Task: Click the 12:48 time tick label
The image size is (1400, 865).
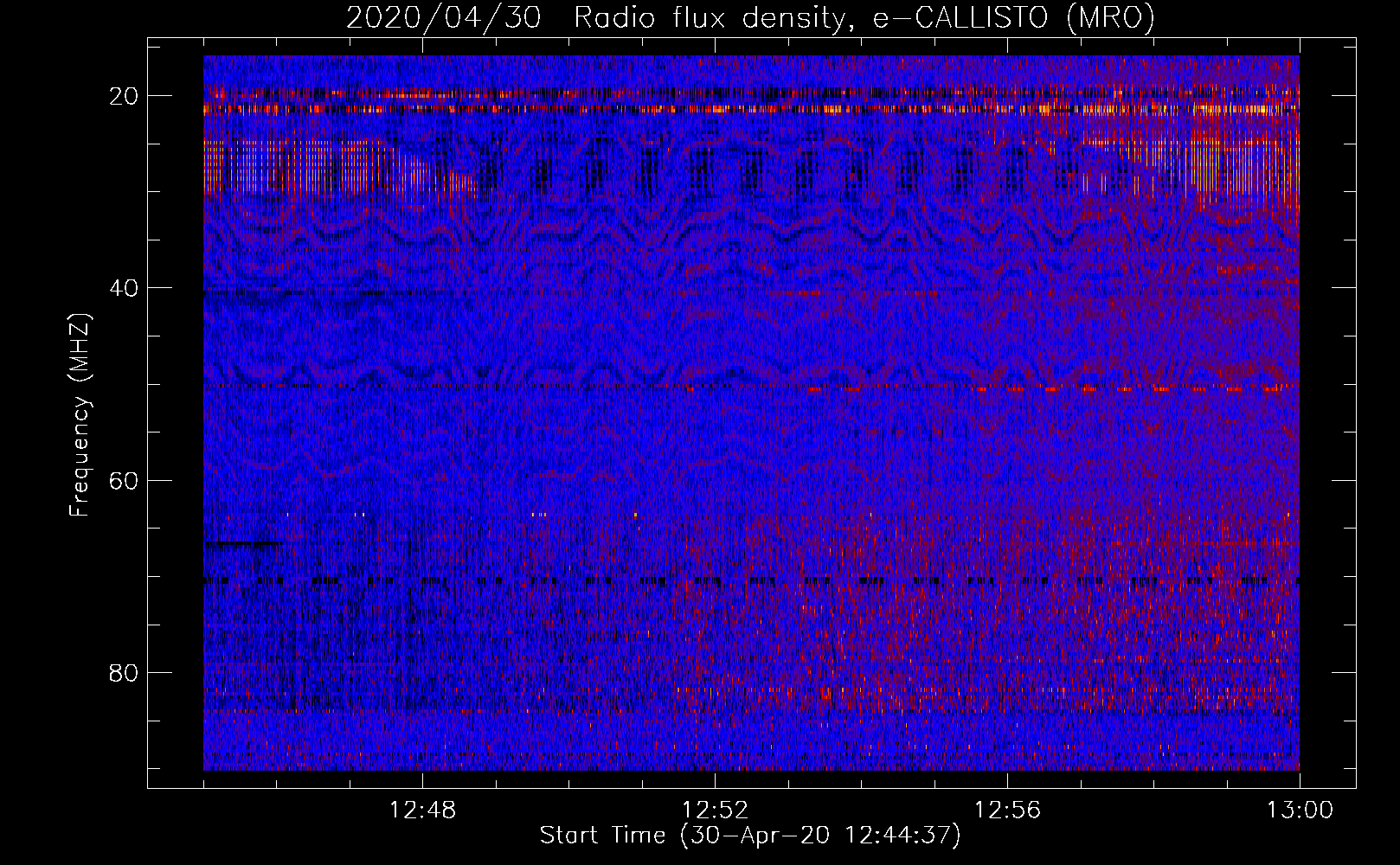Action: tap(422, 811)
